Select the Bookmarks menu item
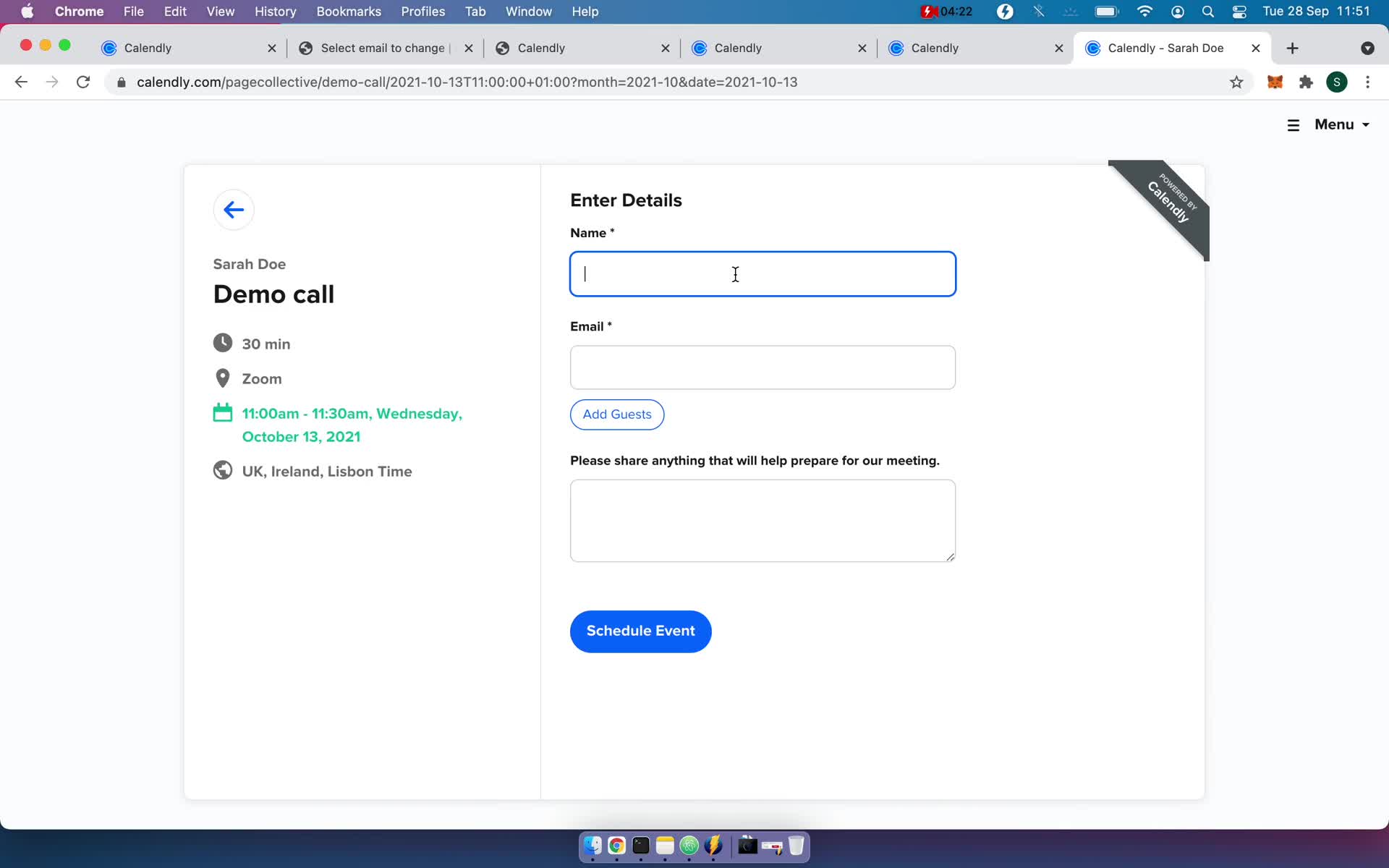The height and width of the screenshot is (868, 1389). pyautogui.click(x=347, y=11)
